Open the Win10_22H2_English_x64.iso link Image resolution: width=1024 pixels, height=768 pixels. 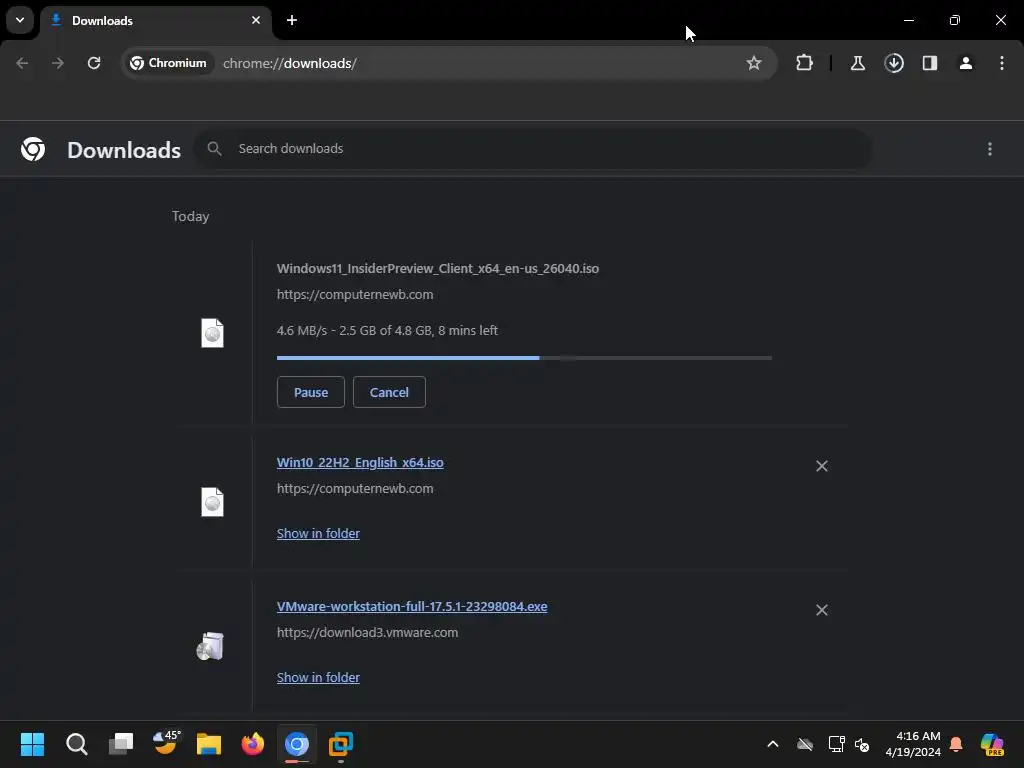(x=360, y=462)
